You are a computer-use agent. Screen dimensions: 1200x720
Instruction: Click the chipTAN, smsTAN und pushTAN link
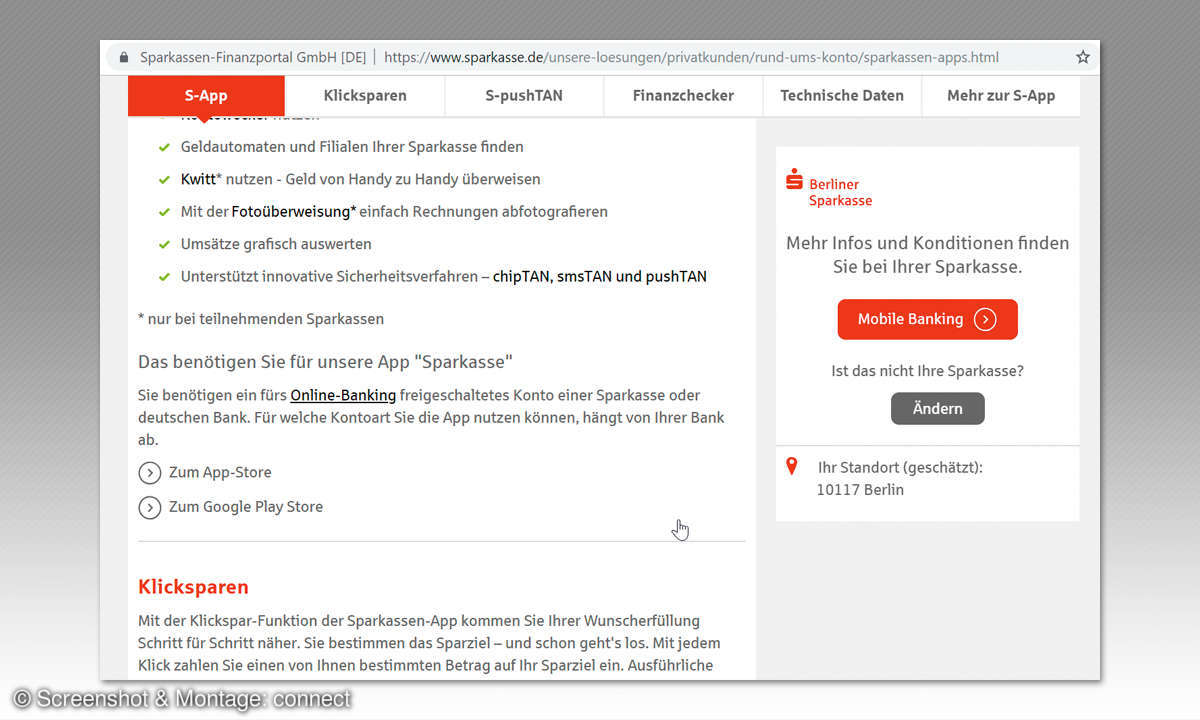[x=600, y=276]
